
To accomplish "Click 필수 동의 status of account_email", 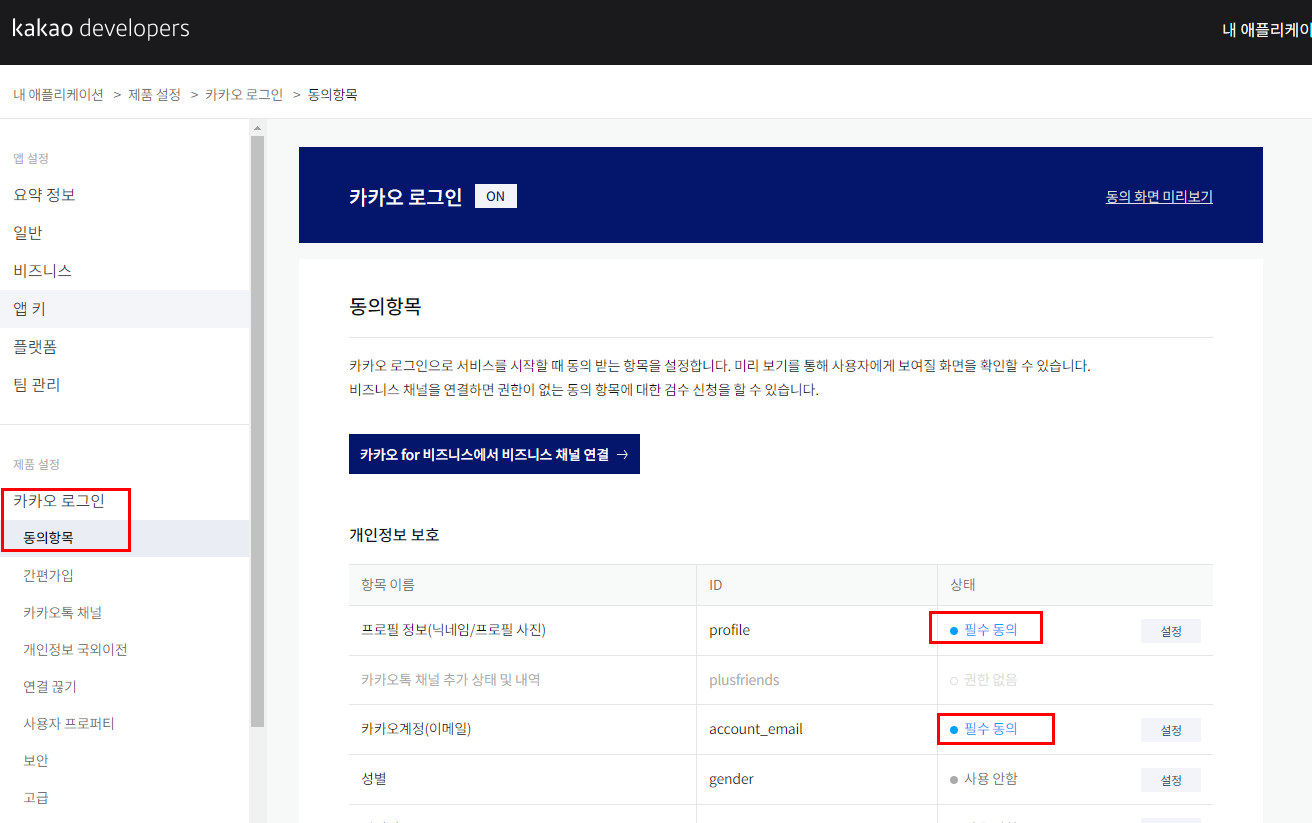I will (983, 729).
